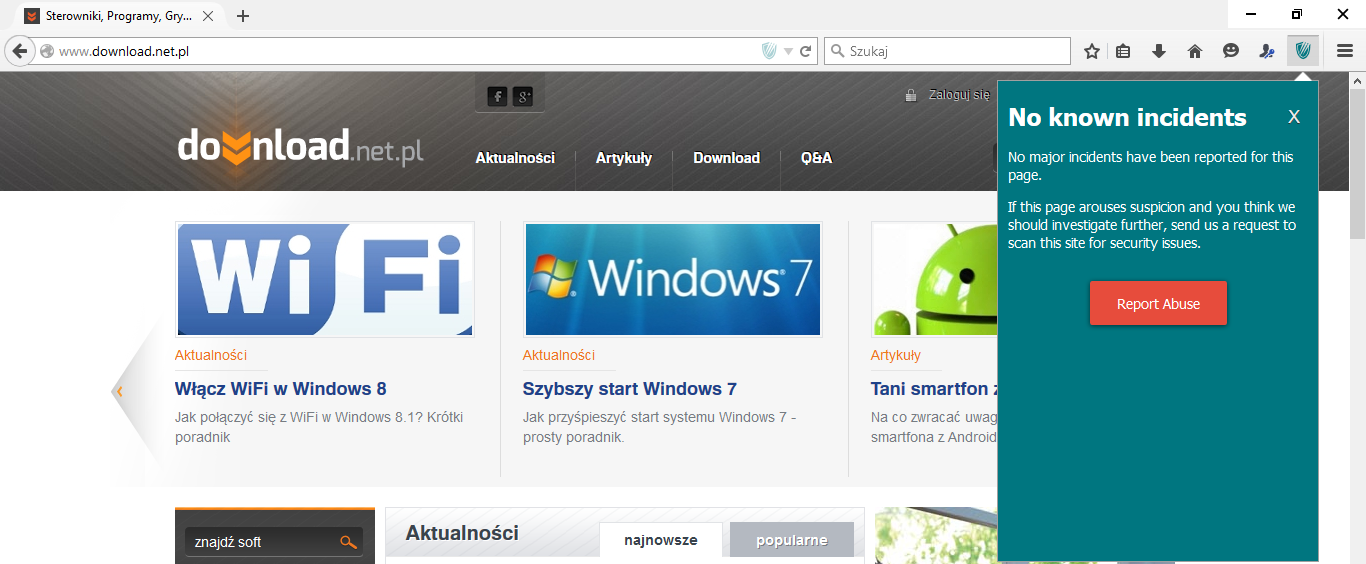This screenshot has width=1366, height=564.
Task: Switch to the popularne tab
Action: (x=792, y=540)
